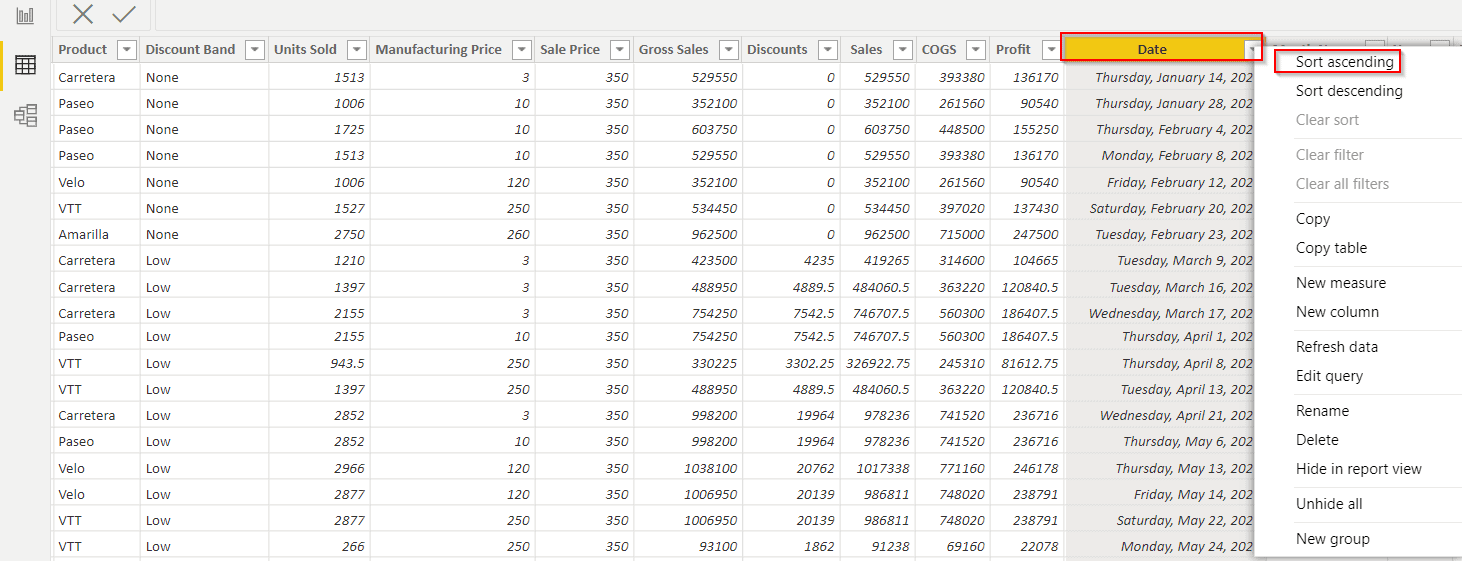Choose Delete in the context menu
The width and height of the screenshot is (1462, 561).
(x=1317, y=440)
